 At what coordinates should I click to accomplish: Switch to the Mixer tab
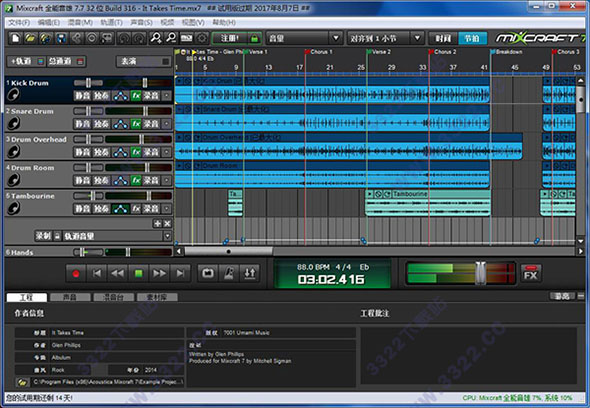coord(114,297)
